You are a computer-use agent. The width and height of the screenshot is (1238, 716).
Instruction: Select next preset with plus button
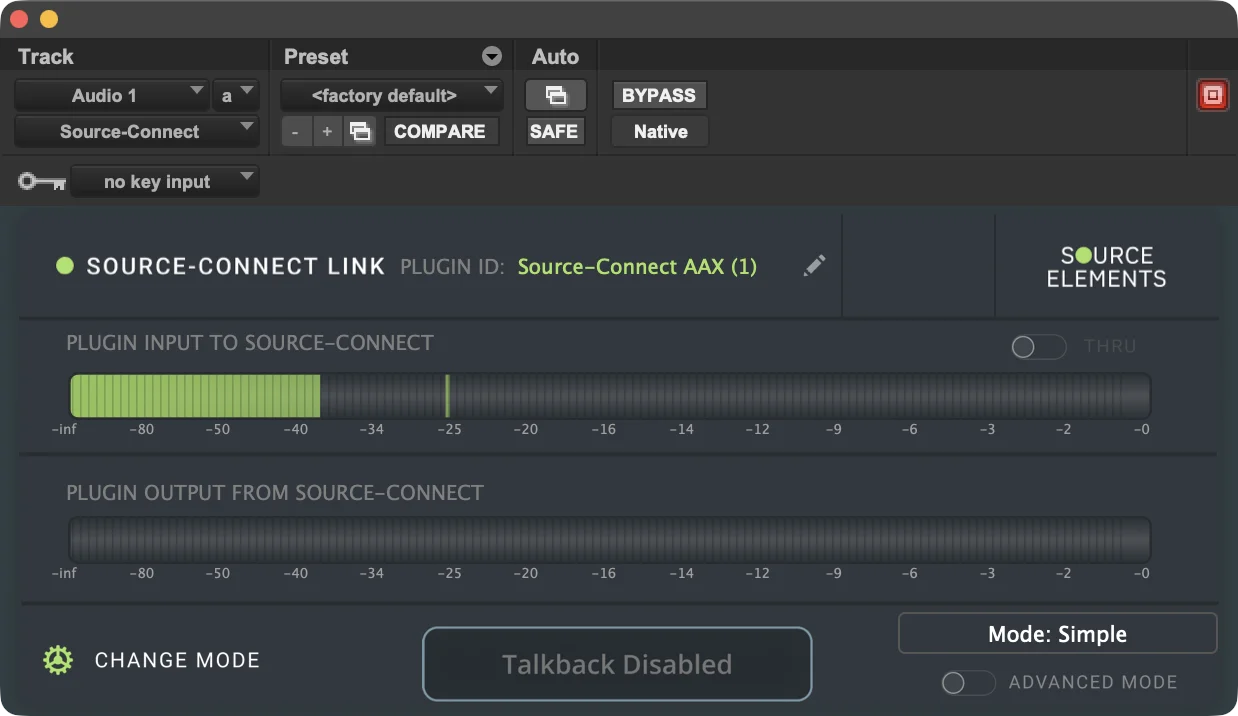(327, 131)
